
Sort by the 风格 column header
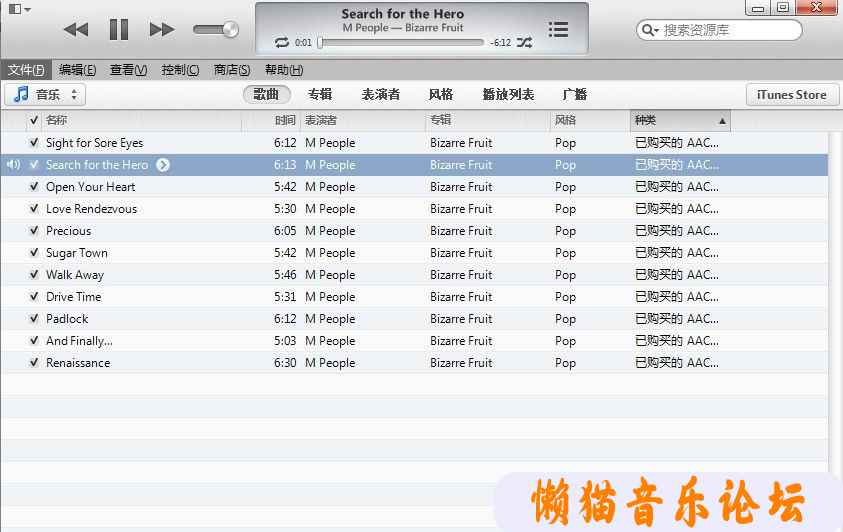(x=590, y=120)
